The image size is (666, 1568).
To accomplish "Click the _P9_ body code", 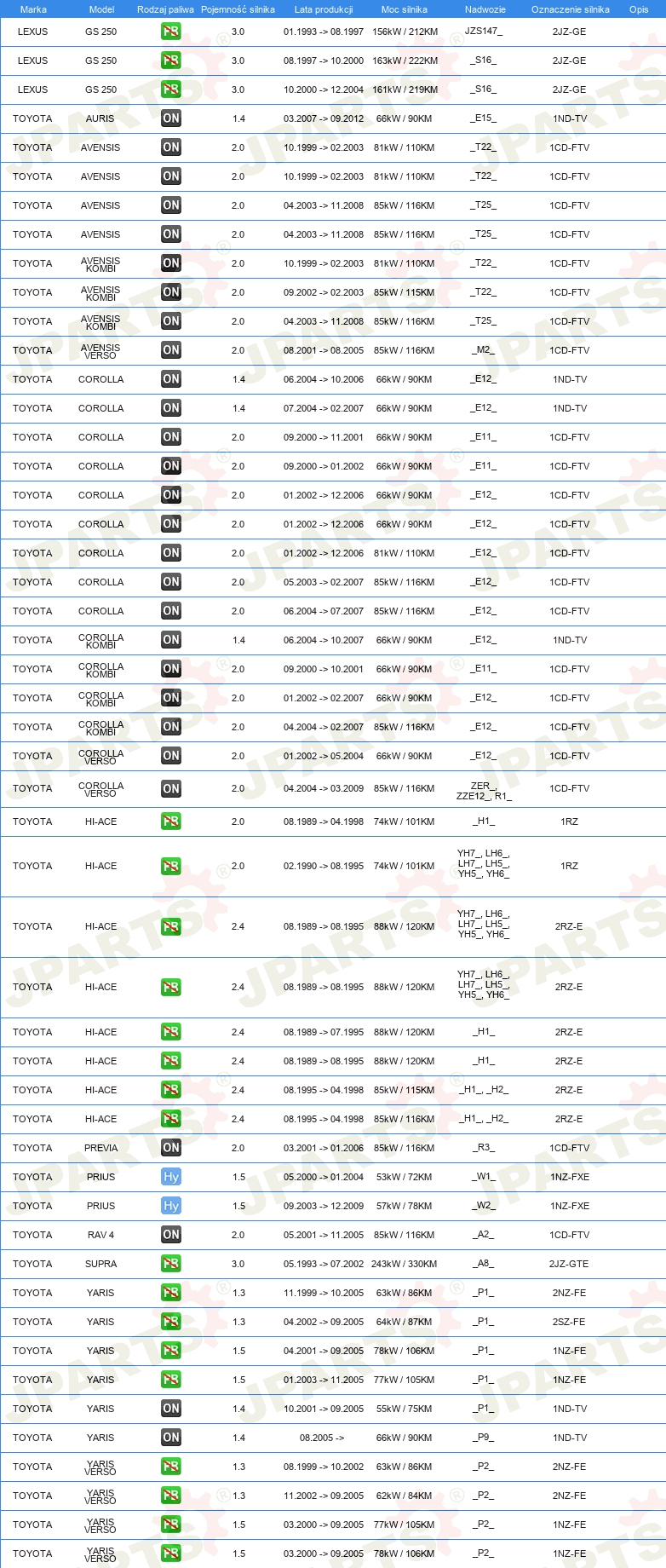I will (x=484, y=1438).
